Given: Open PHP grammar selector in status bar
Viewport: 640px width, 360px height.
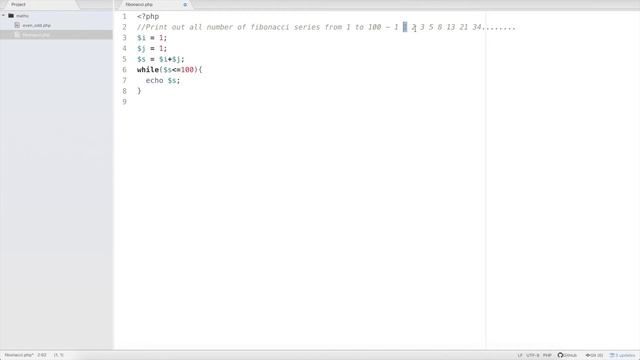Looking at the screenshot, I should [547, 355].
